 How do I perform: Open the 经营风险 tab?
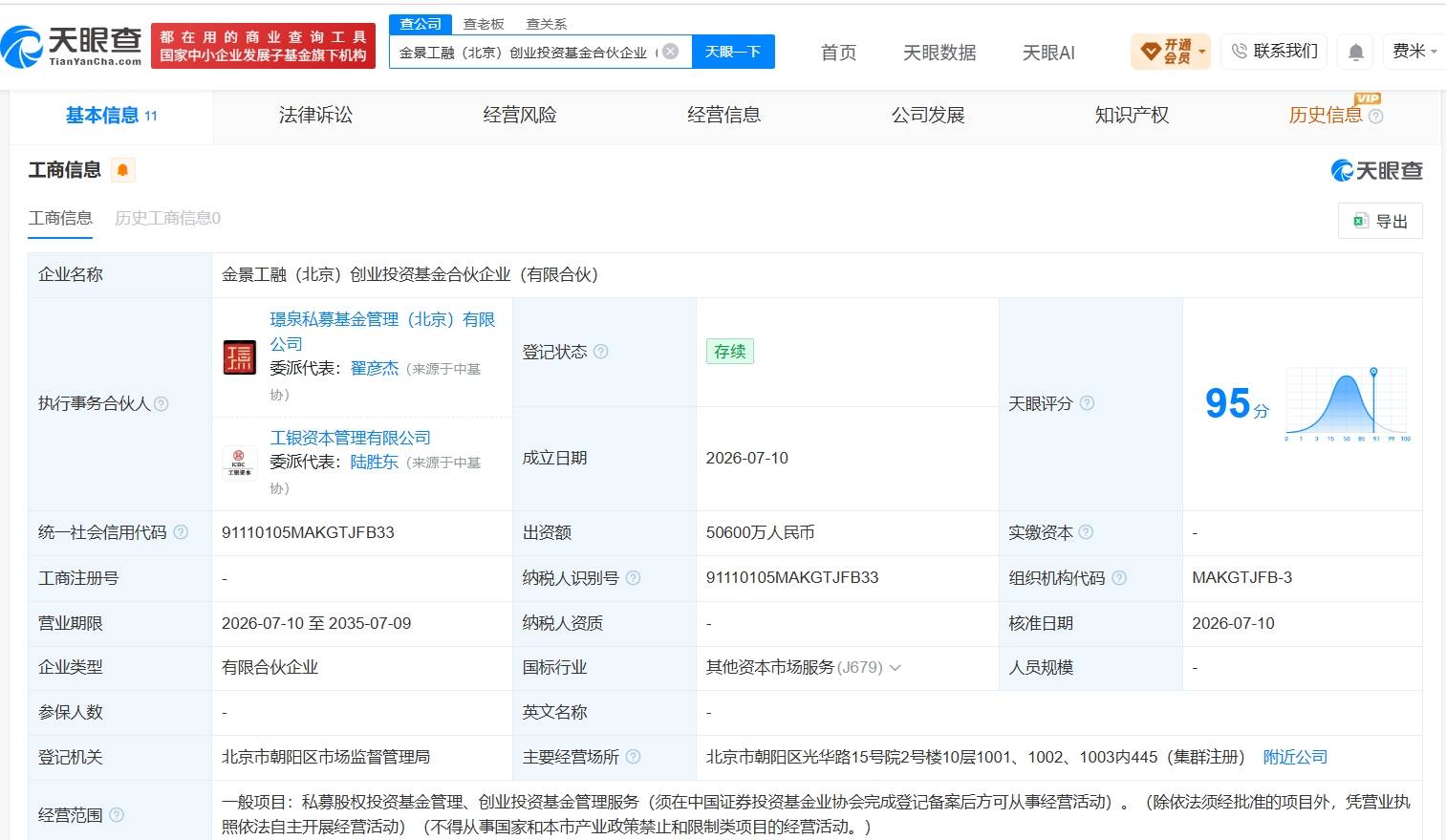pyautogui.click(x=520, y=116)
